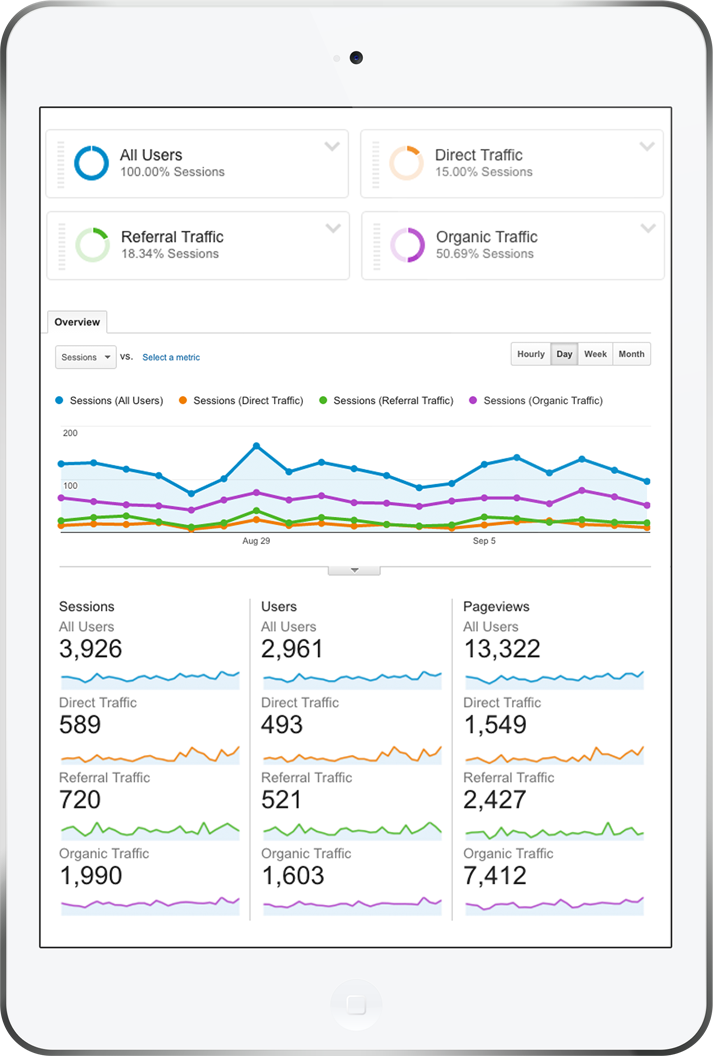Click the drag handle on Direct Traffic segment

coord(375,162)
